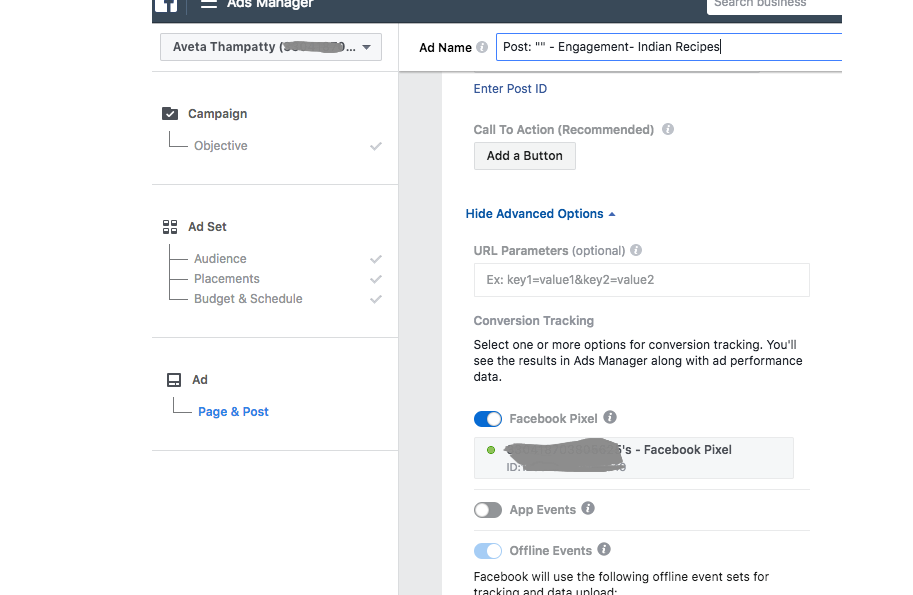Click the Offline Events info icon
Viewport: 913px width, 595px height.
pos(604,549)
